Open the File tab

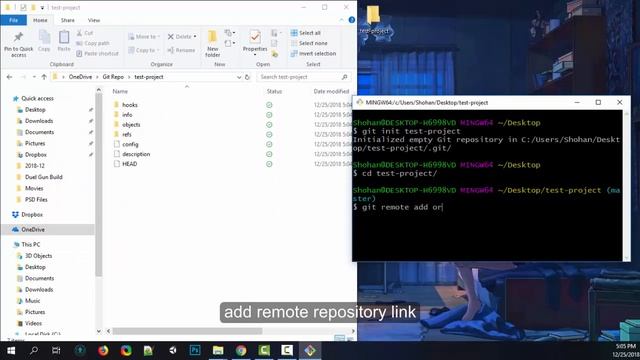click(x=13, y=20)
